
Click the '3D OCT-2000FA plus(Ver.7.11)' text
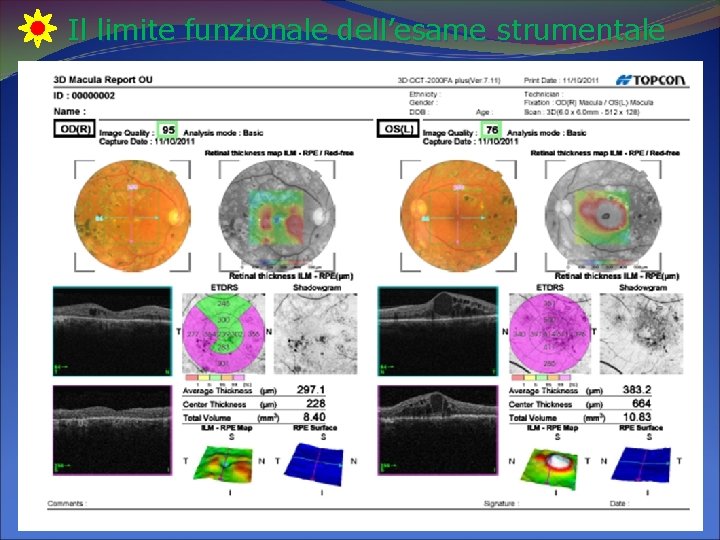(449, 80)
